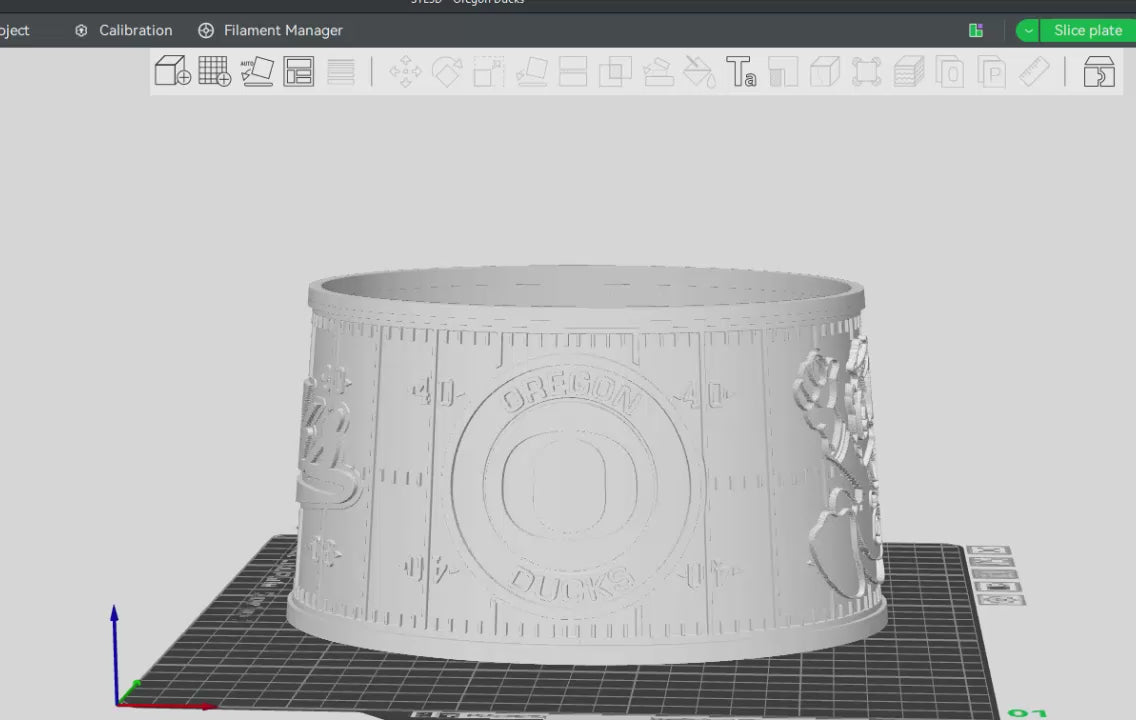Select the Rotate tool
Screen dimensions: 1136x720
447,72
